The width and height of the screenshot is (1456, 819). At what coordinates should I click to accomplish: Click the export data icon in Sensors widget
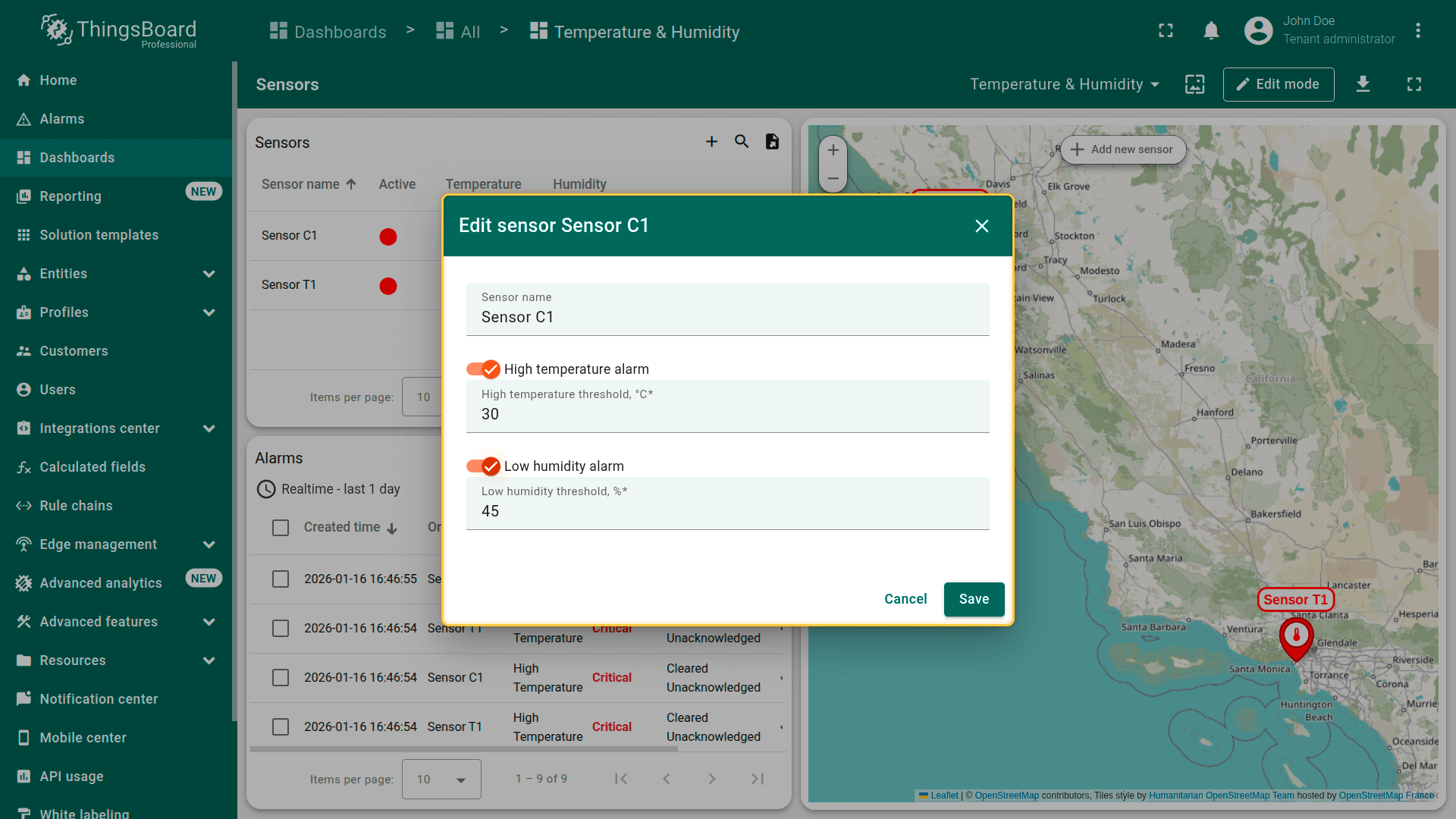[x=772, y=142]
